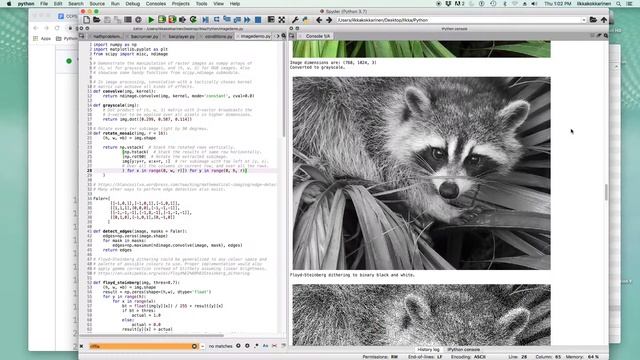Open the Consoles menu

click(156, 4)
